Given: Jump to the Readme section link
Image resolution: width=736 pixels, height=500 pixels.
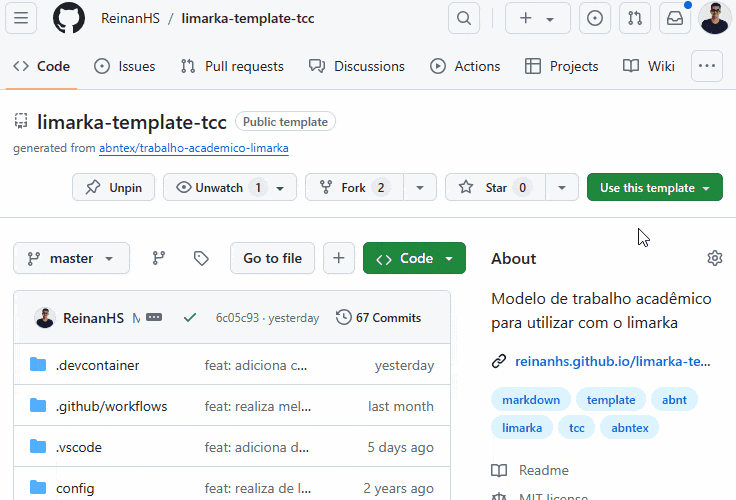Looking at the screenshot, I should pos(530,470).
